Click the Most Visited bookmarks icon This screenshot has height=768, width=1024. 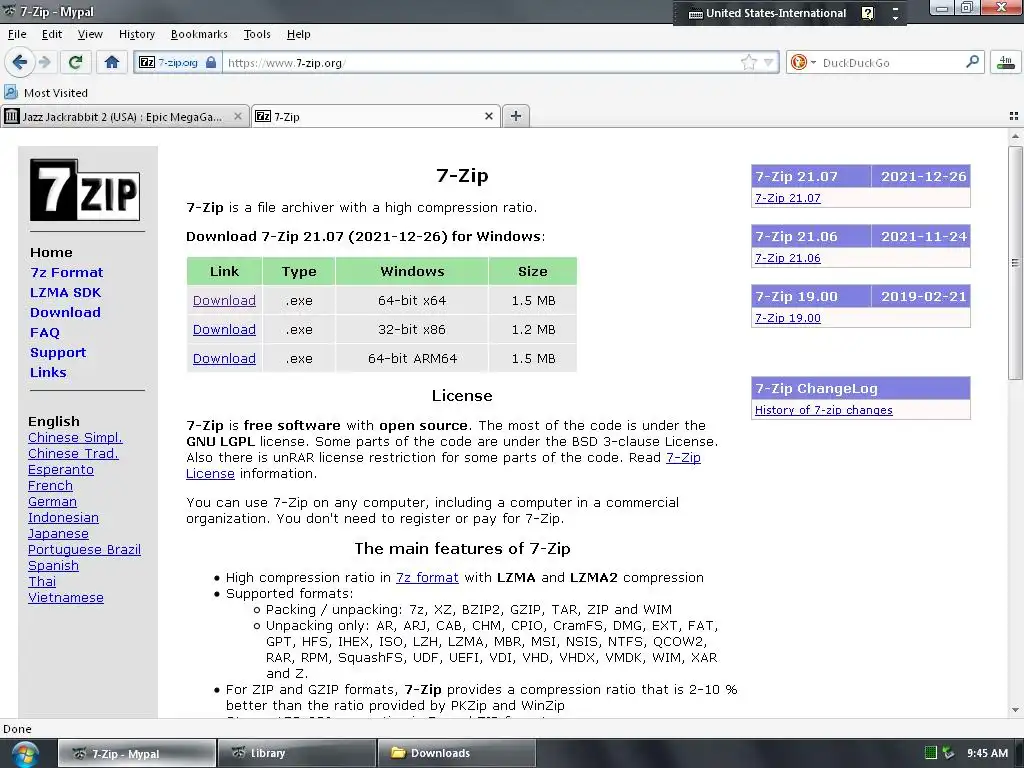[x=11, y=92]
